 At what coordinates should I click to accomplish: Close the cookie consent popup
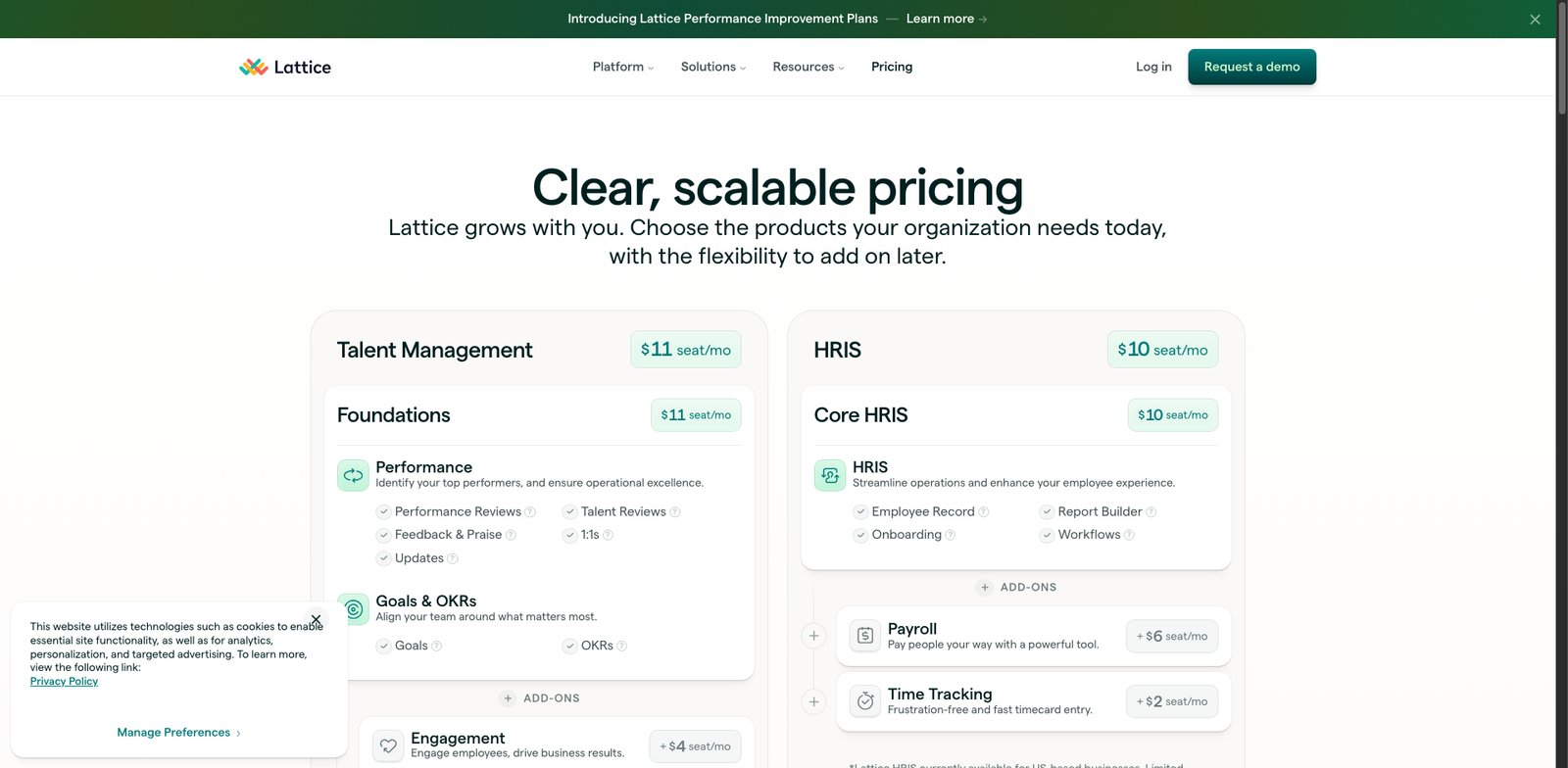point(316,620)
